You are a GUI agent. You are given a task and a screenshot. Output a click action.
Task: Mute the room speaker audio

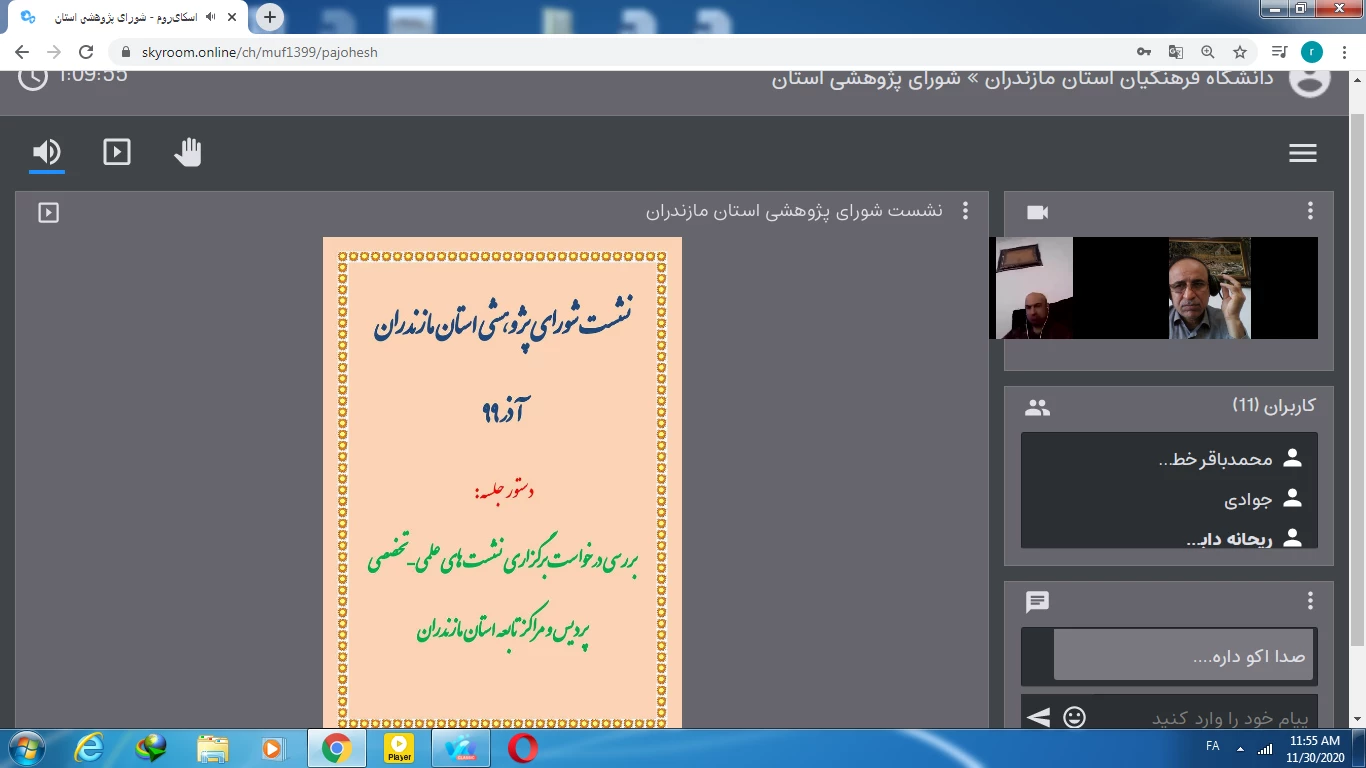tap(46, 152)
